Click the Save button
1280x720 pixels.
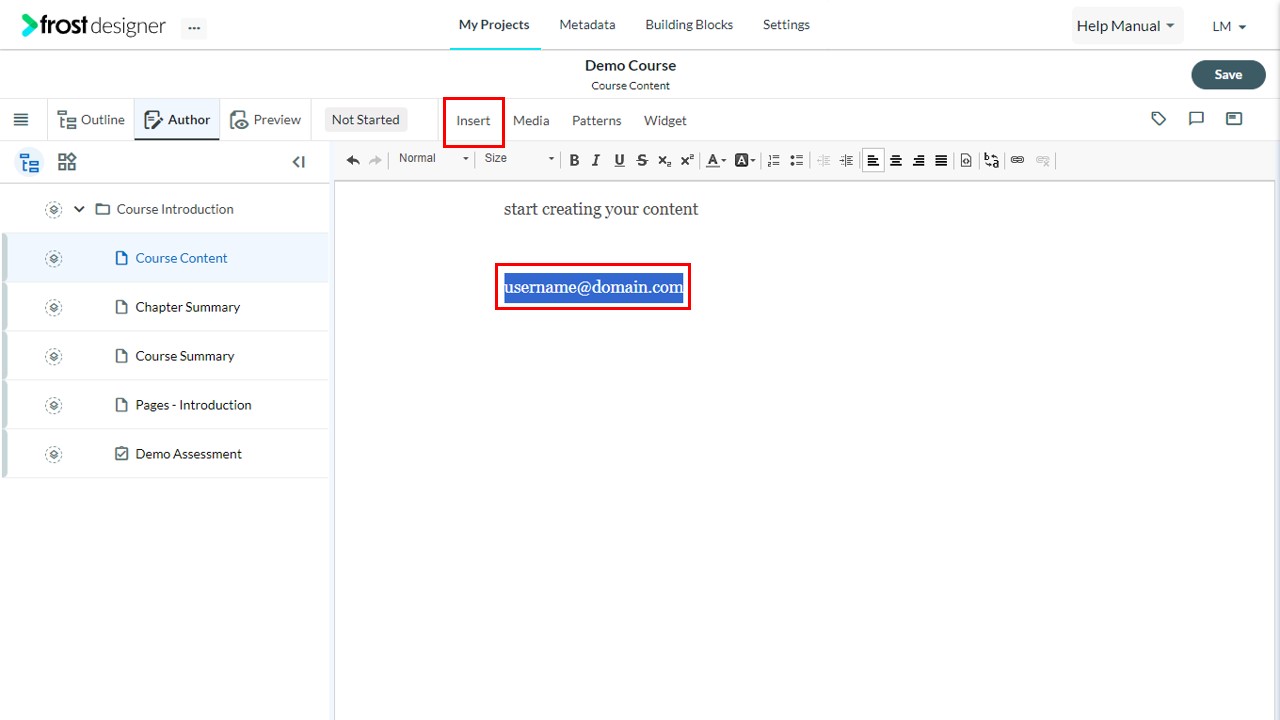click(x=1228, y=75)
